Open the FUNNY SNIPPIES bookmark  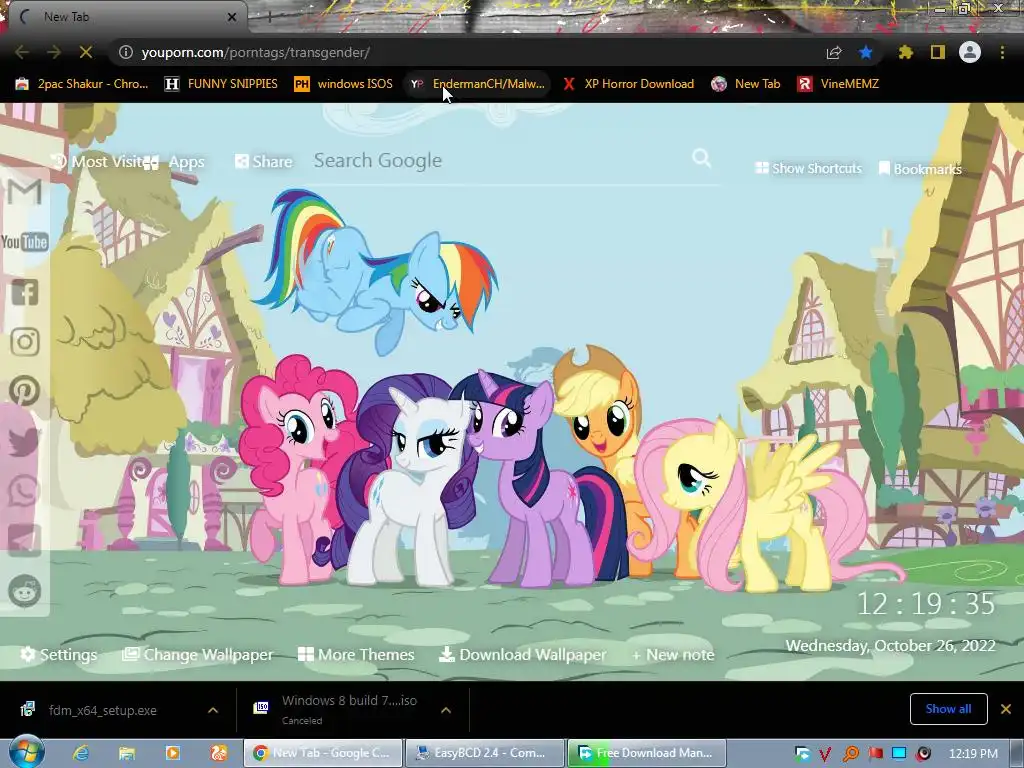pyautogui.click(x=221, y=84)
